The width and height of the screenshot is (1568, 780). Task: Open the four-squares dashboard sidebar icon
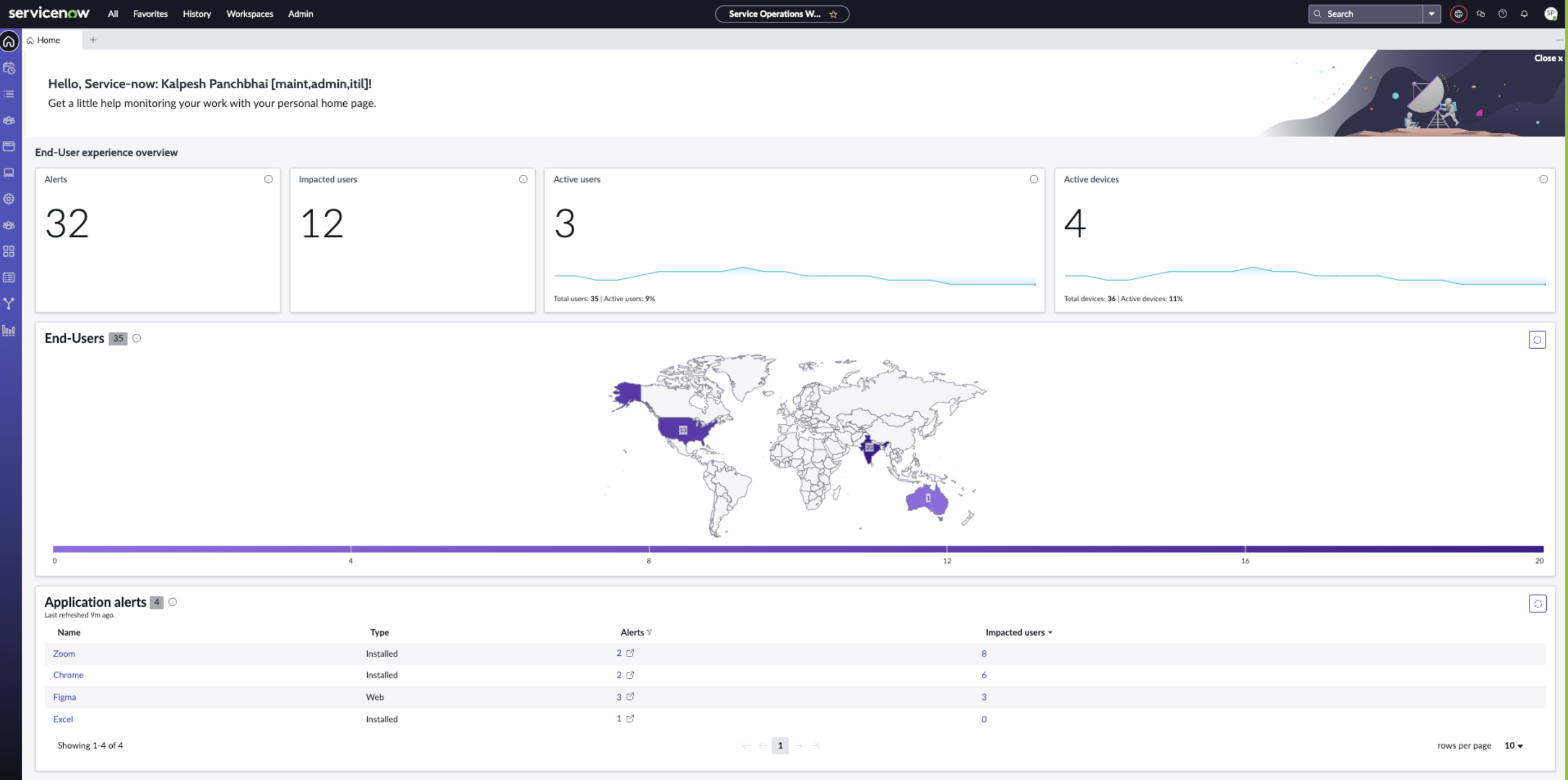(9, 251)
